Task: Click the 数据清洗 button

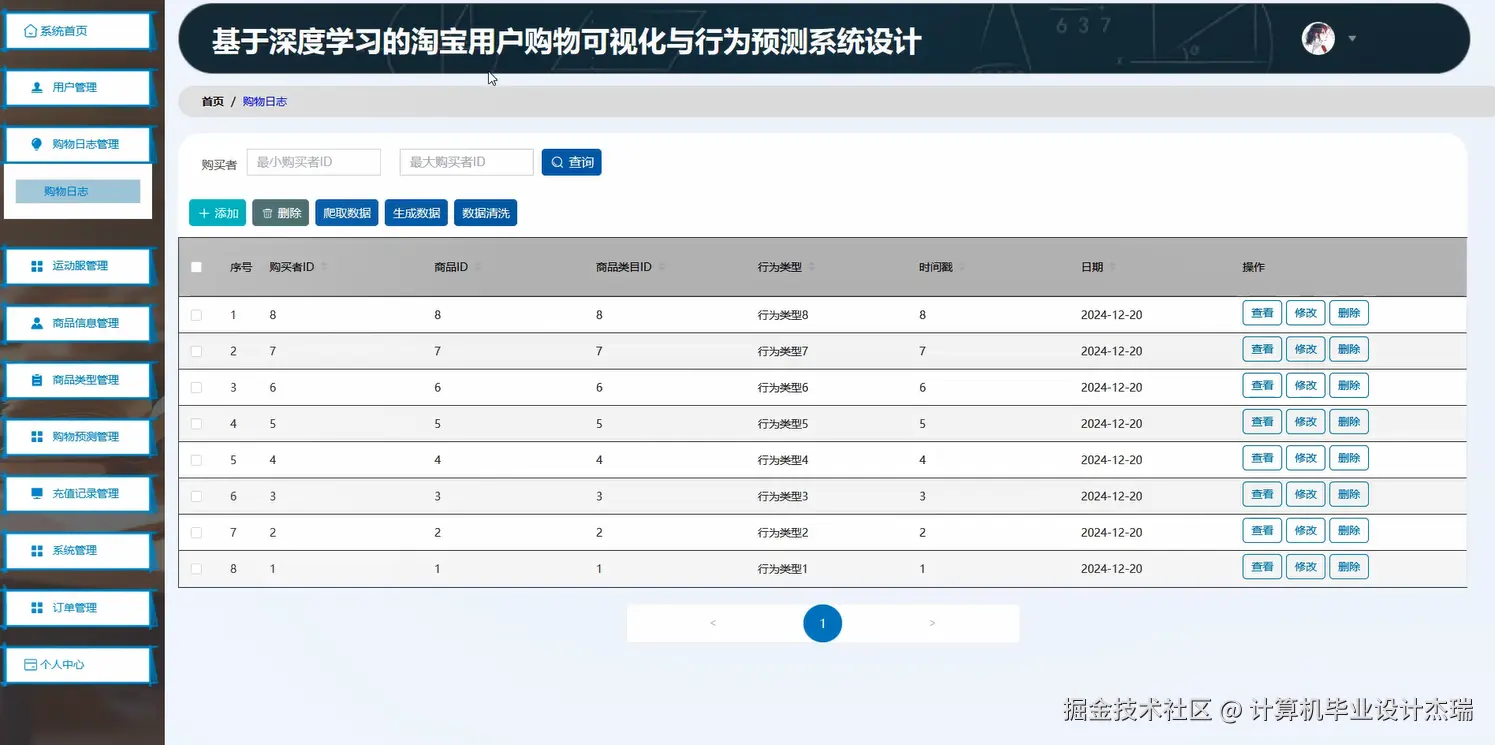Action: 485,213
